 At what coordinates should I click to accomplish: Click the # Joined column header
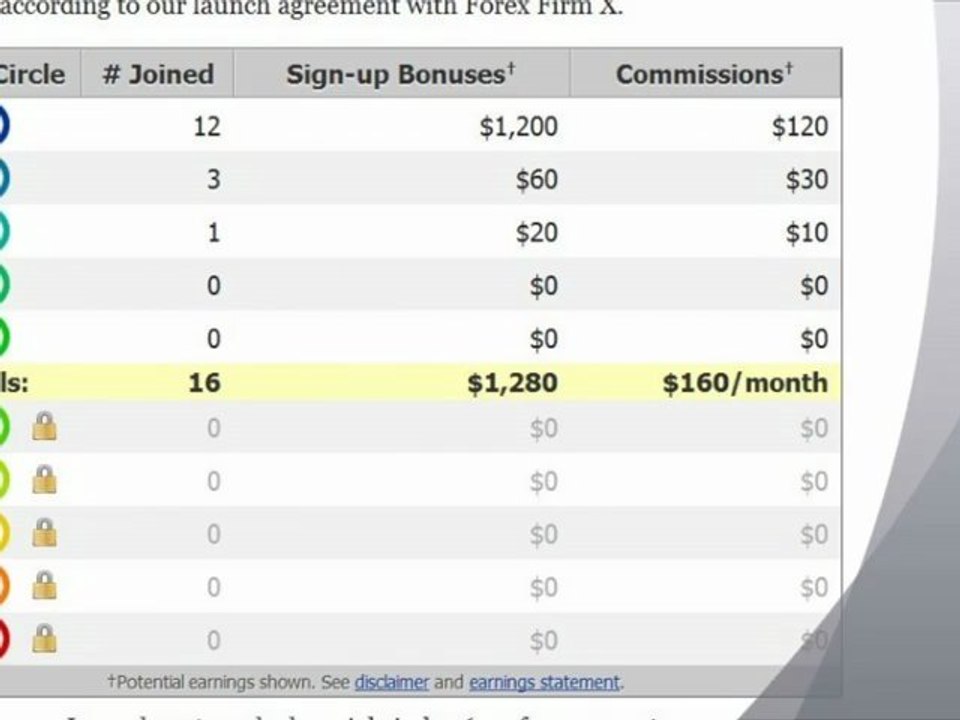coord(157,74)
